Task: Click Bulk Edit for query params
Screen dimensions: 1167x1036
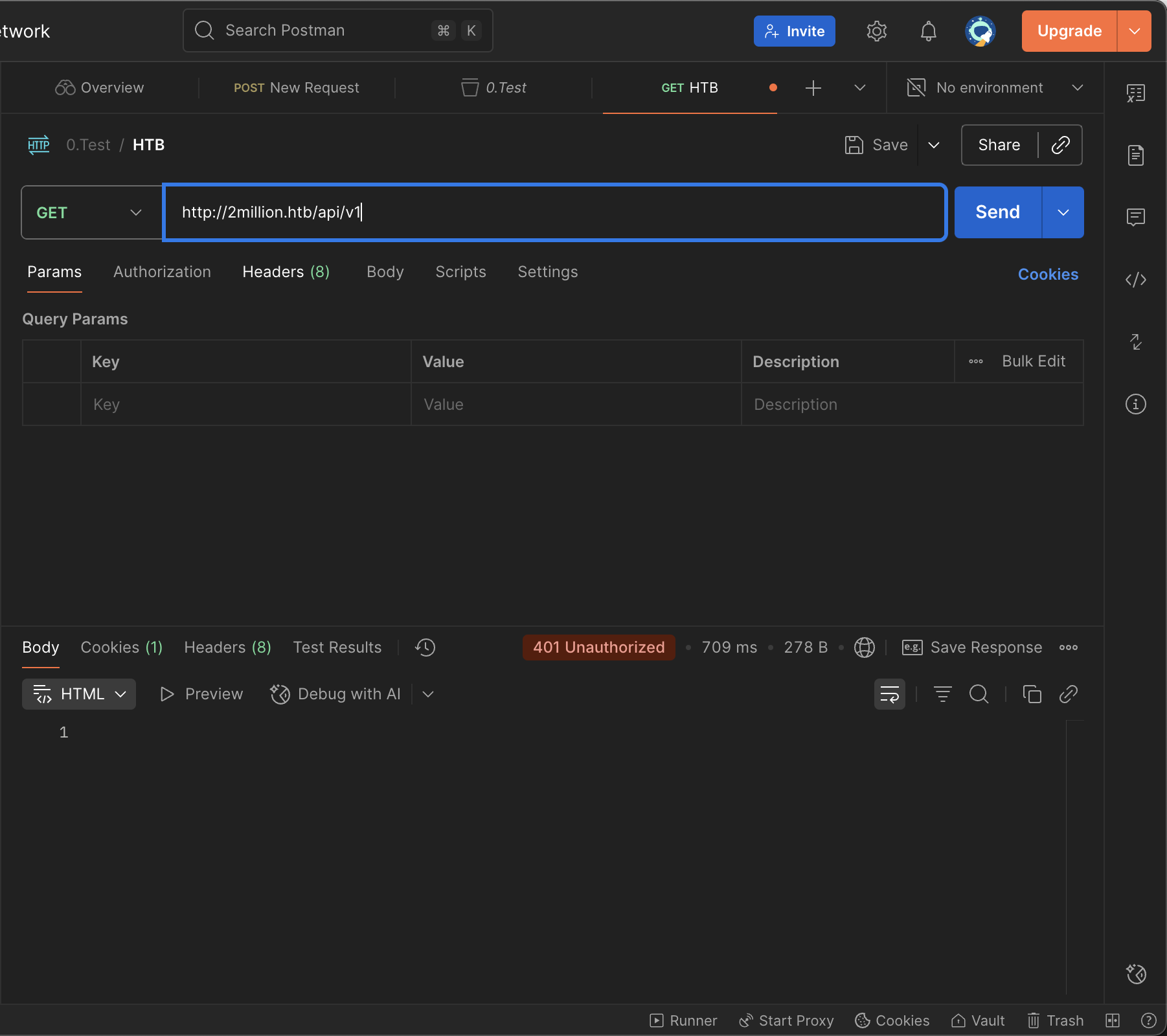Action: coord(1034,361)
